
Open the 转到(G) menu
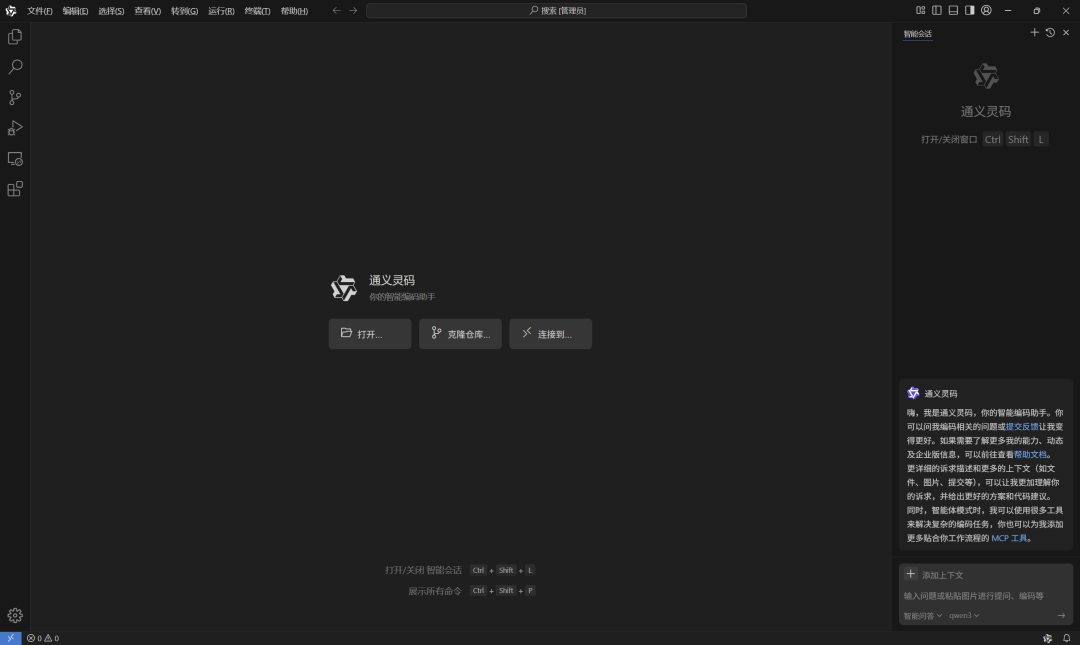(x=184, y=11)
